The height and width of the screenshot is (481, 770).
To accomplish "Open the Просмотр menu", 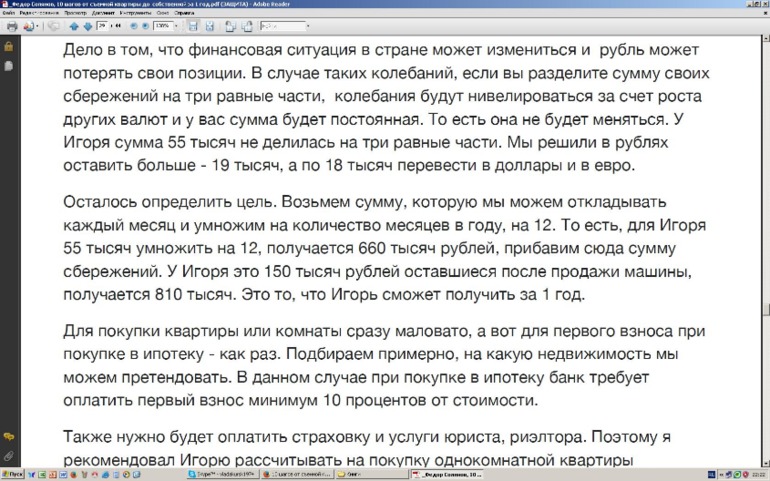I will tap(75, 13).
